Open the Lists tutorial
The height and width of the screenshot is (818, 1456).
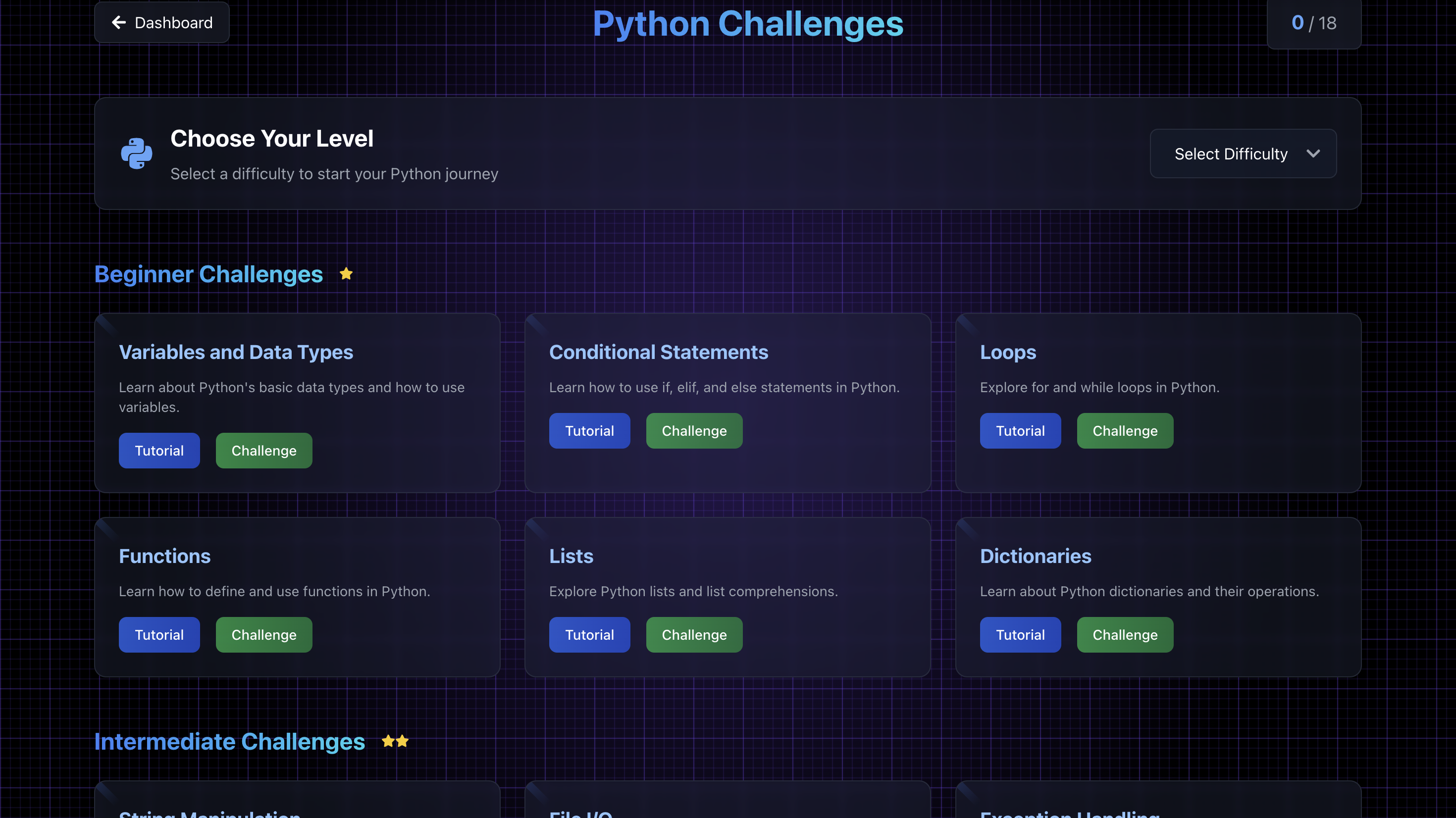coord(589,635)
